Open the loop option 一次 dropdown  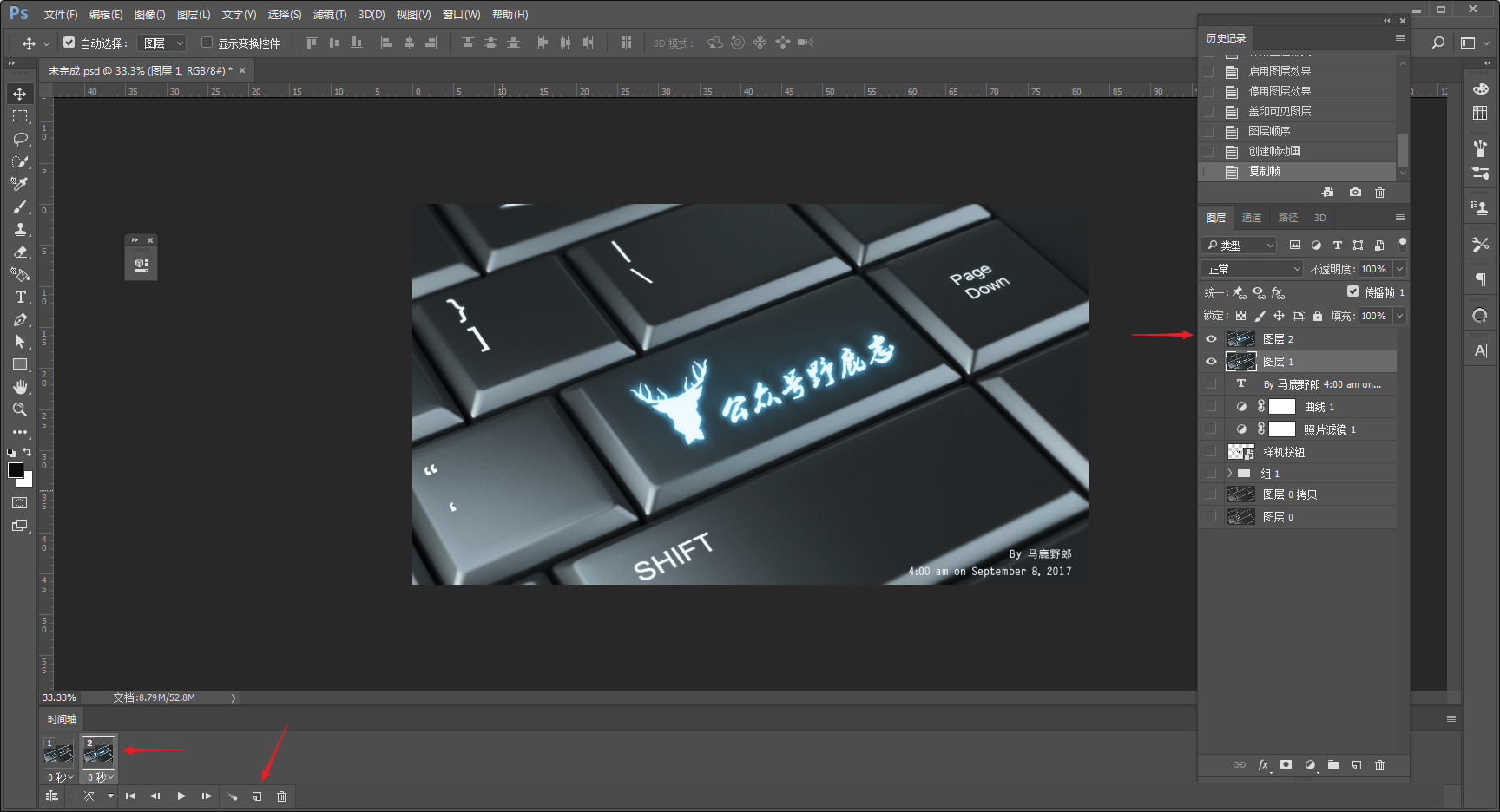(x=93, y=796)
